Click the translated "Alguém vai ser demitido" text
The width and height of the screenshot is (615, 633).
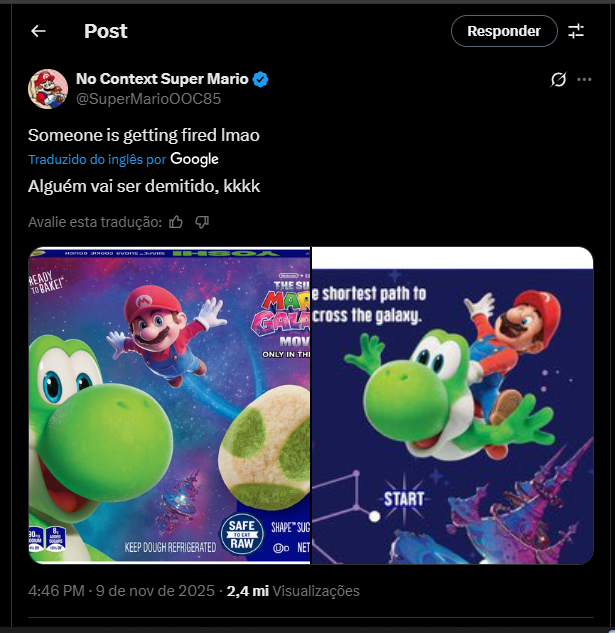tap(144, 186)
